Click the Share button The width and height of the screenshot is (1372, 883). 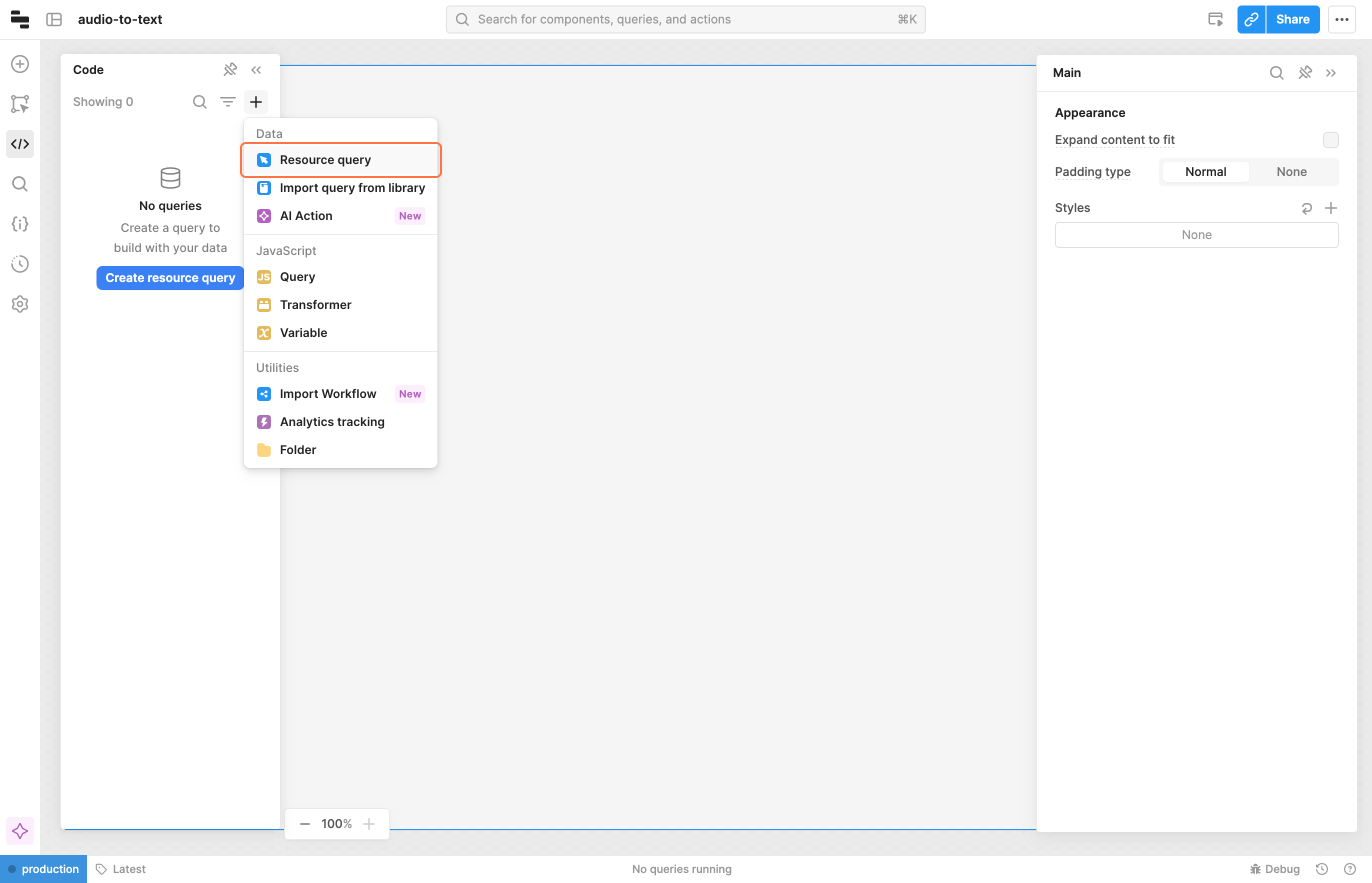tap(1292, 19)
